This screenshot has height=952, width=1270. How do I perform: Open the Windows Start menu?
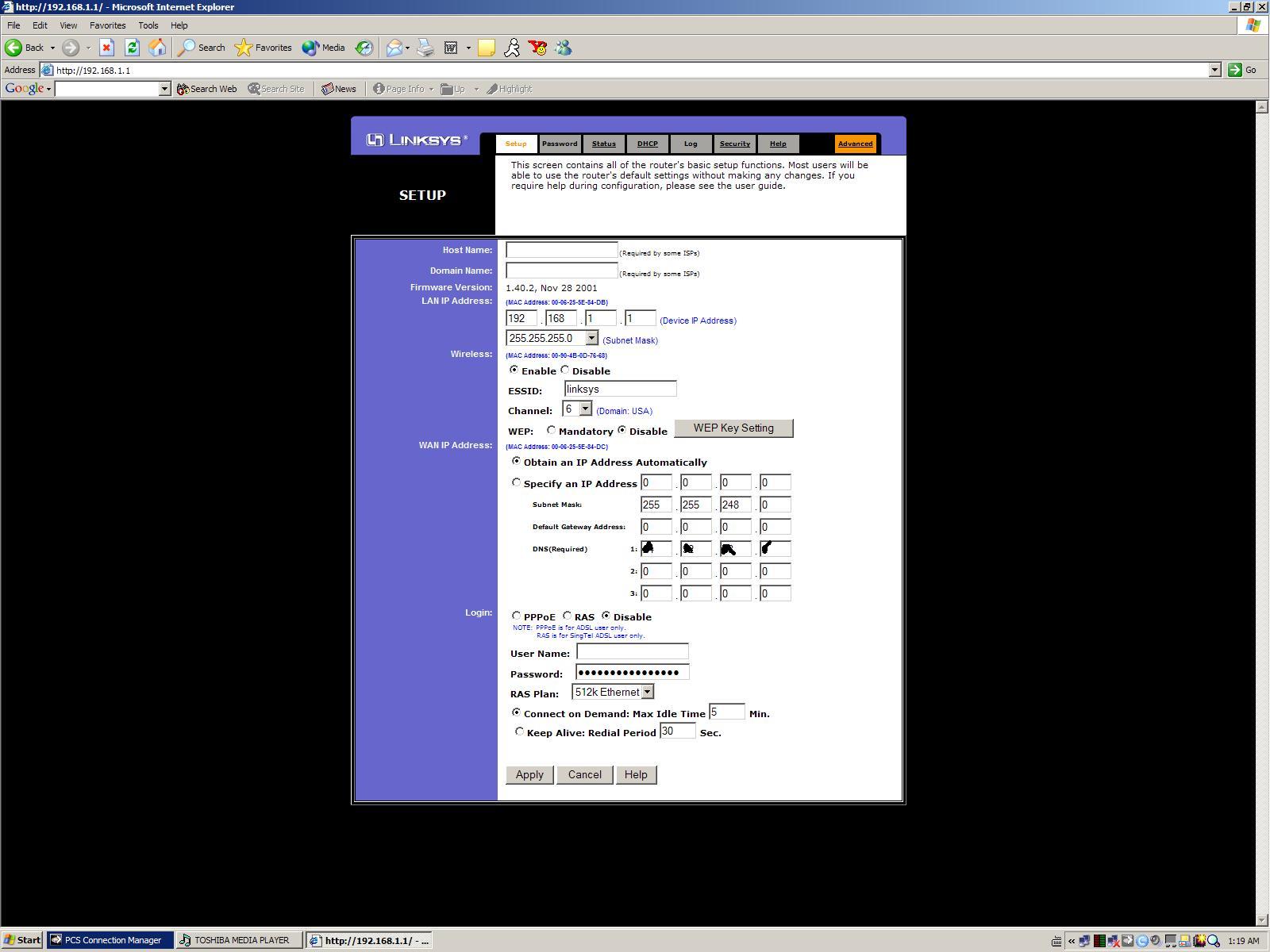click(x=22, y=940)
